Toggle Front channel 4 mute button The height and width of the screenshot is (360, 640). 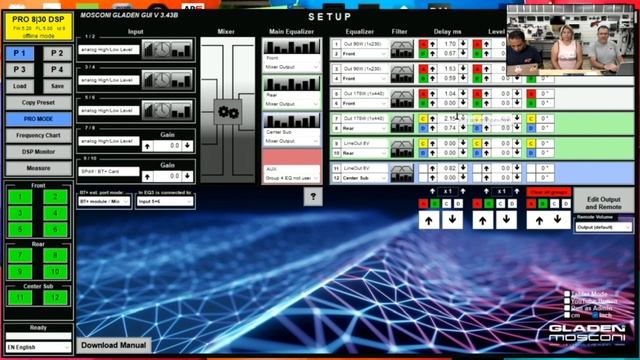[x=55, y=213]
